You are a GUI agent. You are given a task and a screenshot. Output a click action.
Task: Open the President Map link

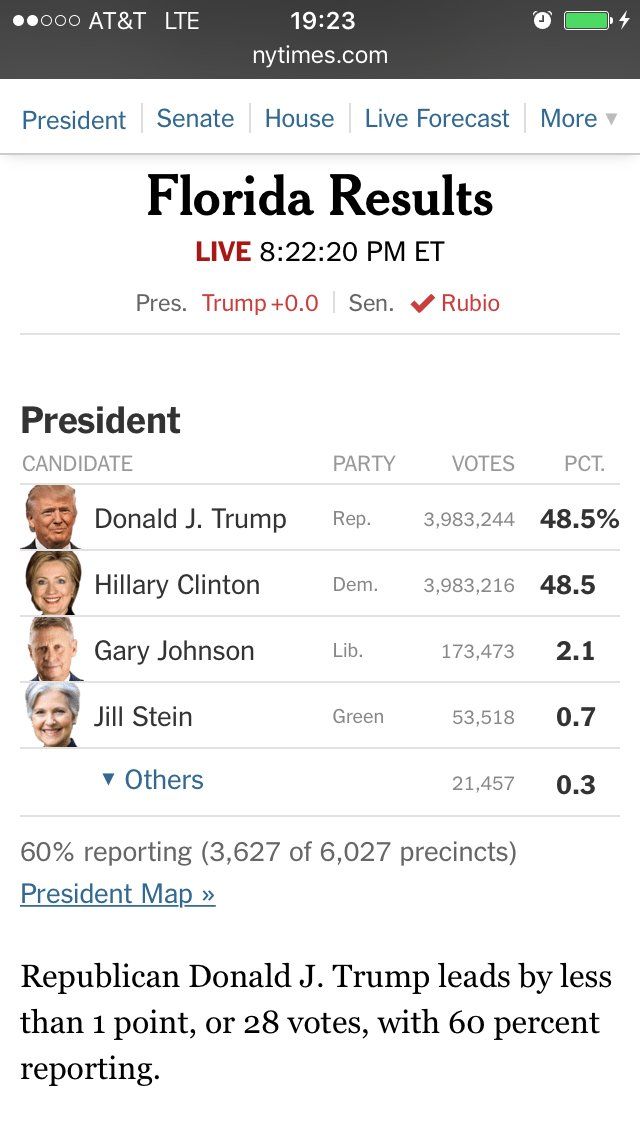pyautogui.click(x=117, y=893)
